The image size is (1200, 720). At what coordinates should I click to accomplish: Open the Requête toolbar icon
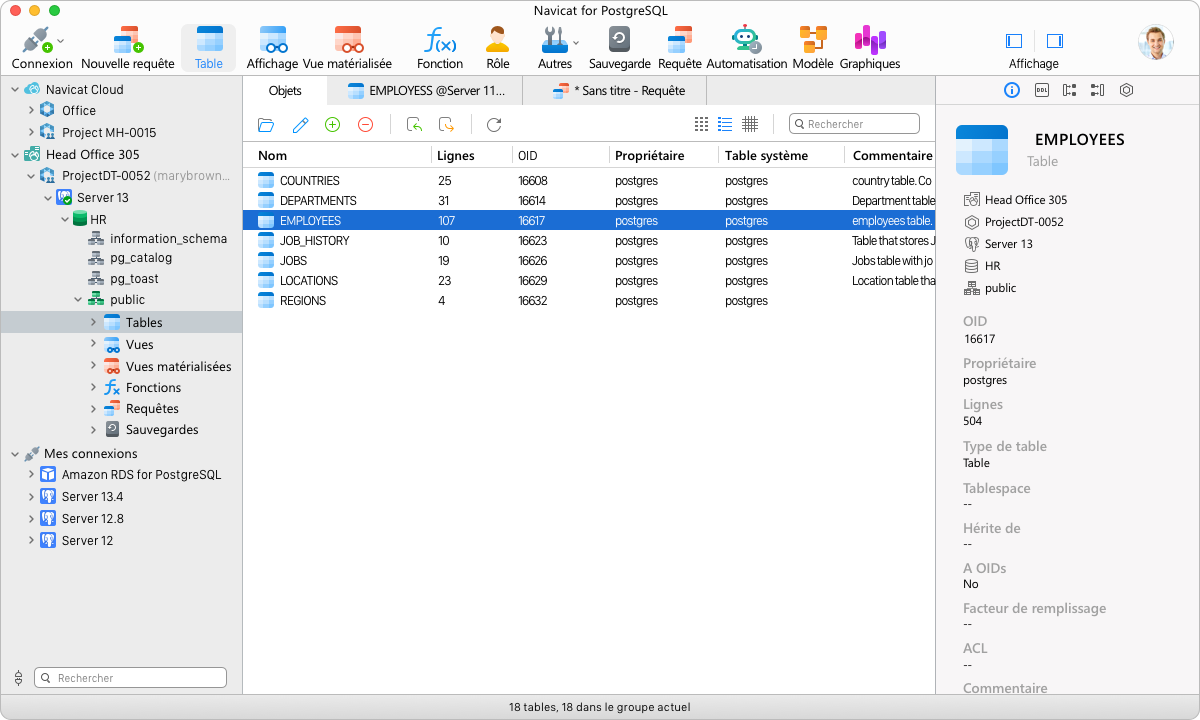tap(680, 48)
